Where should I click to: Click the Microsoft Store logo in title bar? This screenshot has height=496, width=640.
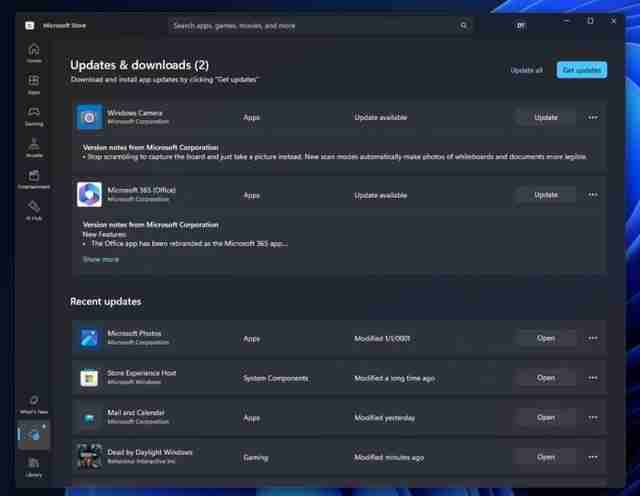click(29, 26)
